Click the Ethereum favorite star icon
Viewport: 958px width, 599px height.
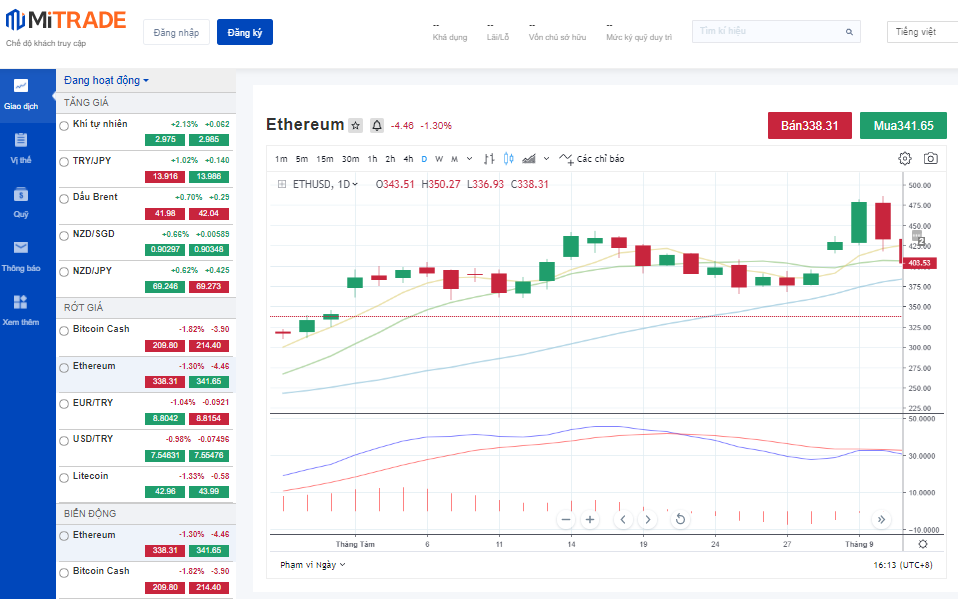coord(355,125)
